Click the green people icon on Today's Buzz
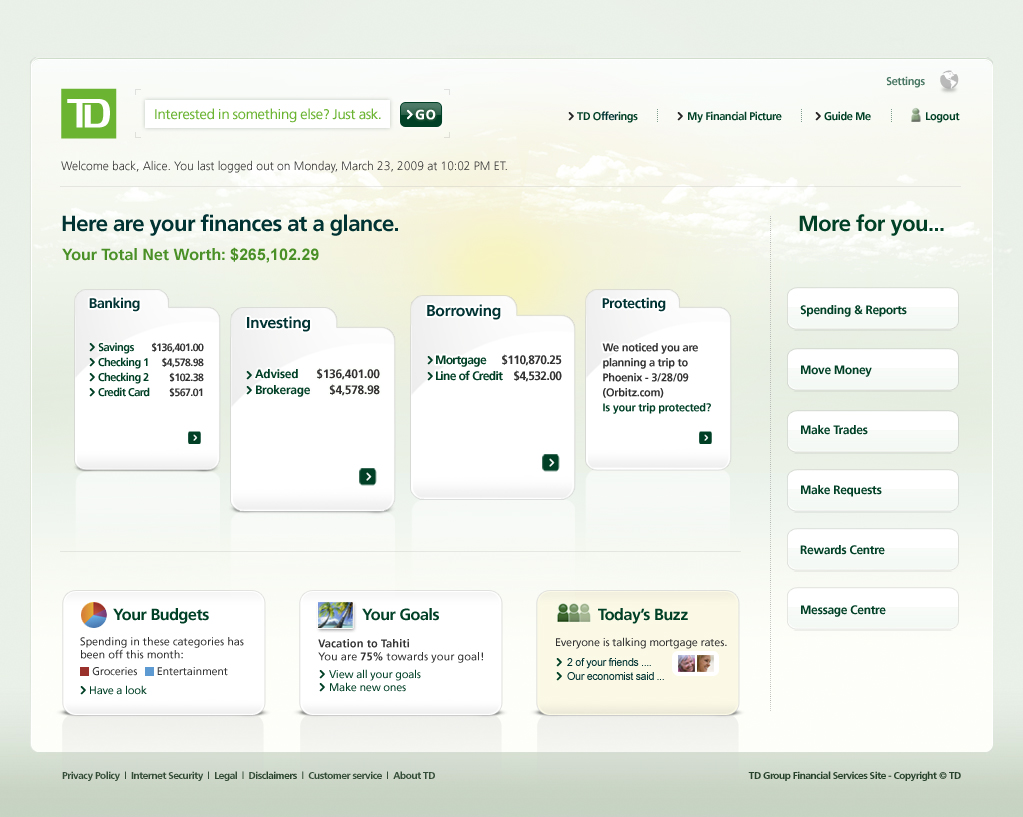The width and height of the screenshot is (1023, 817). coord(571,612)
